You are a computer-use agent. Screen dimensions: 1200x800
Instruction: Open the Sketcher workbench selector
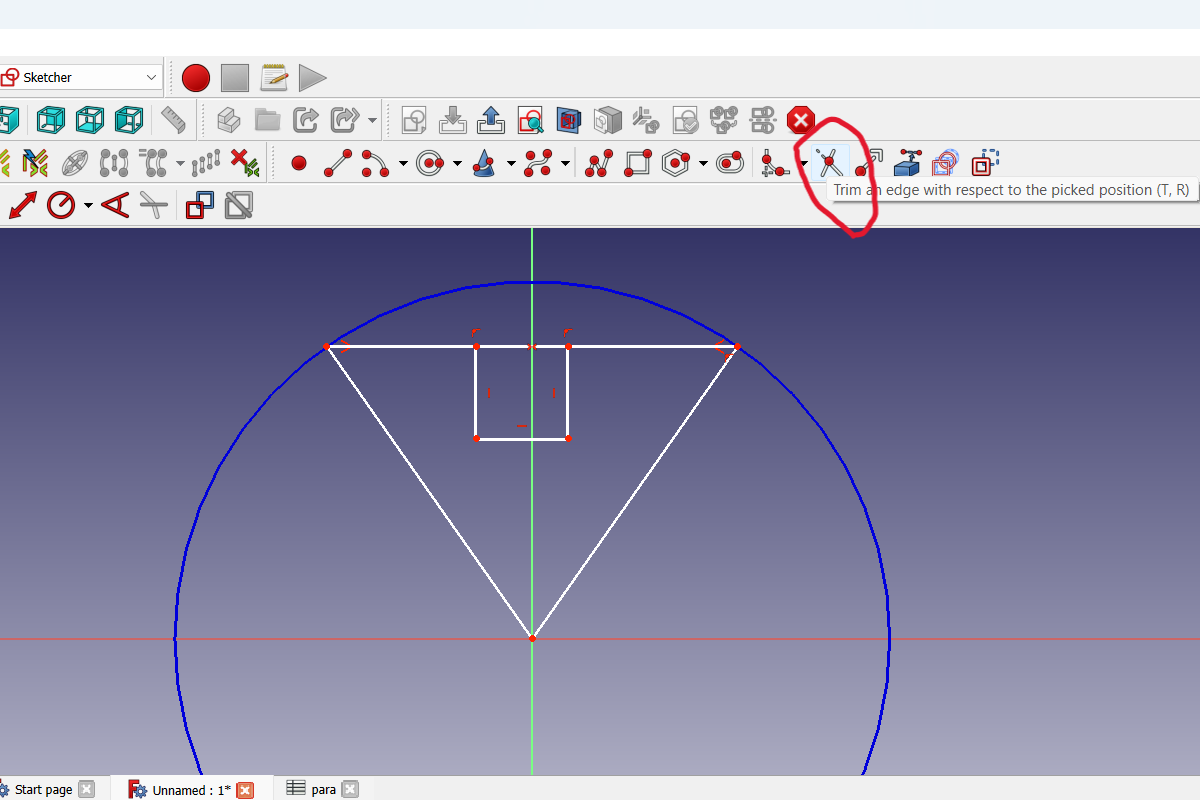pyautogui.click(x=80, y=77)
